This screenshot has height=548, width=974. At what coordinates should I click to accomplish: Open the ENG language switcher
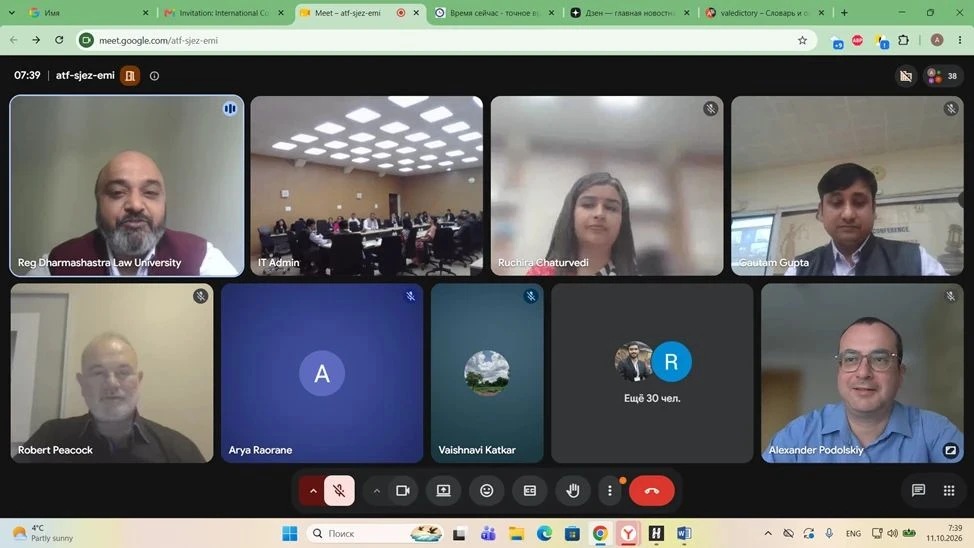pos(853,533)
